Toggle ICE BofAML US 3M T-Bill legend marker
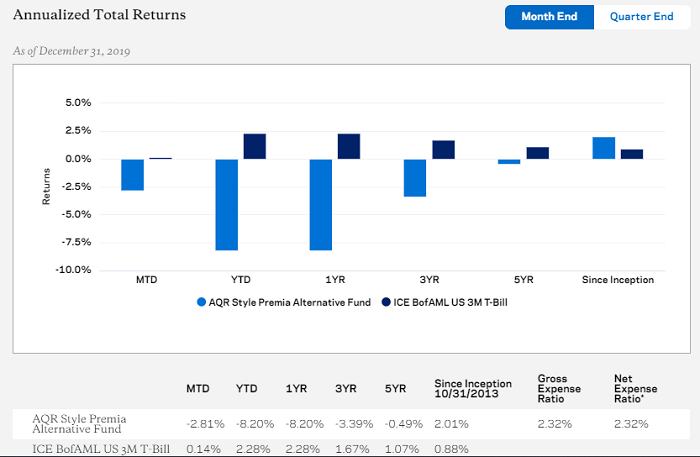Viewport: 700px width, 457px height. (386, 302)
